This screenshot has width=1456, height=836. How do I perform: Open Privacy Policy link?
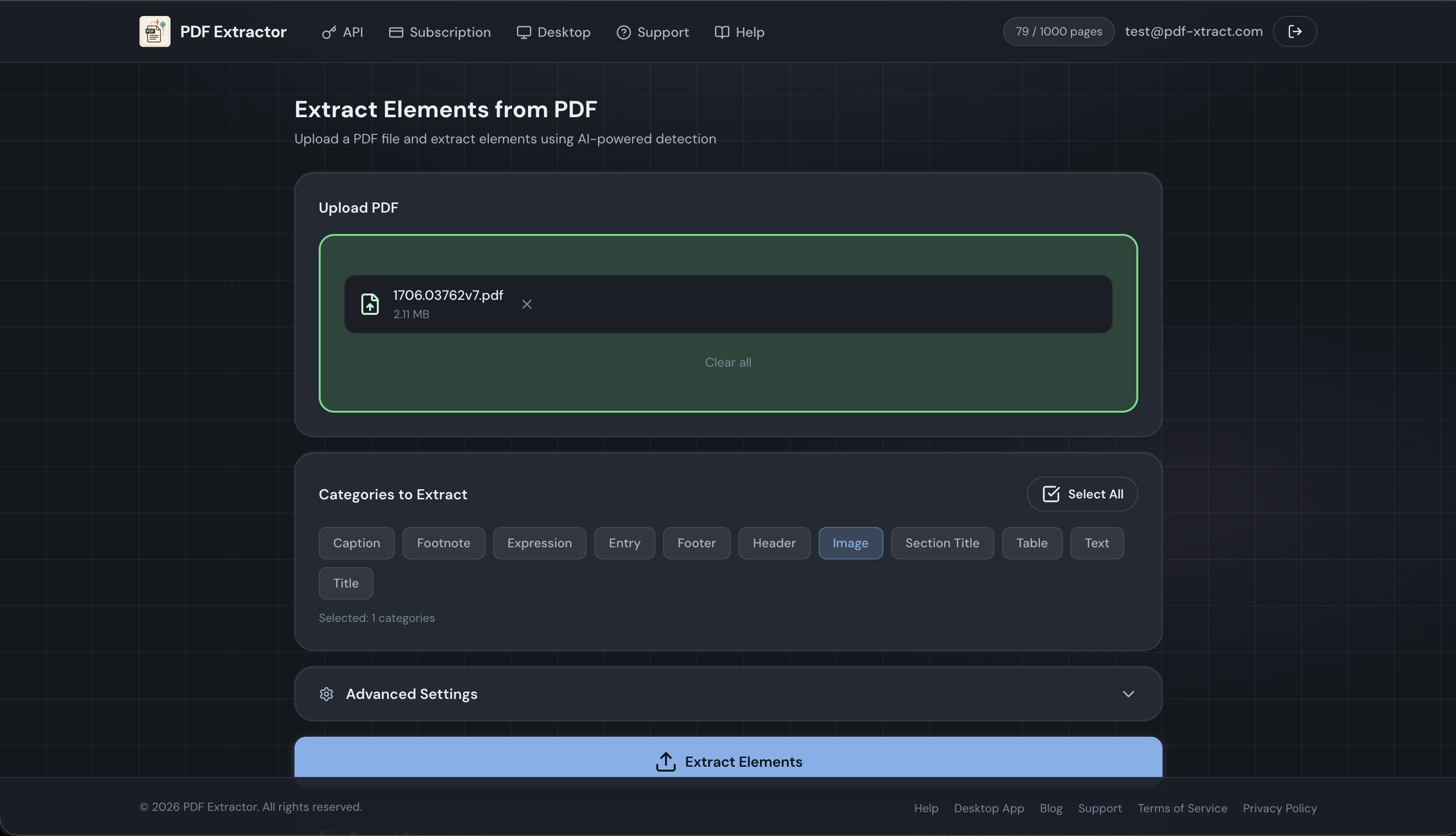click(1280, 808)
